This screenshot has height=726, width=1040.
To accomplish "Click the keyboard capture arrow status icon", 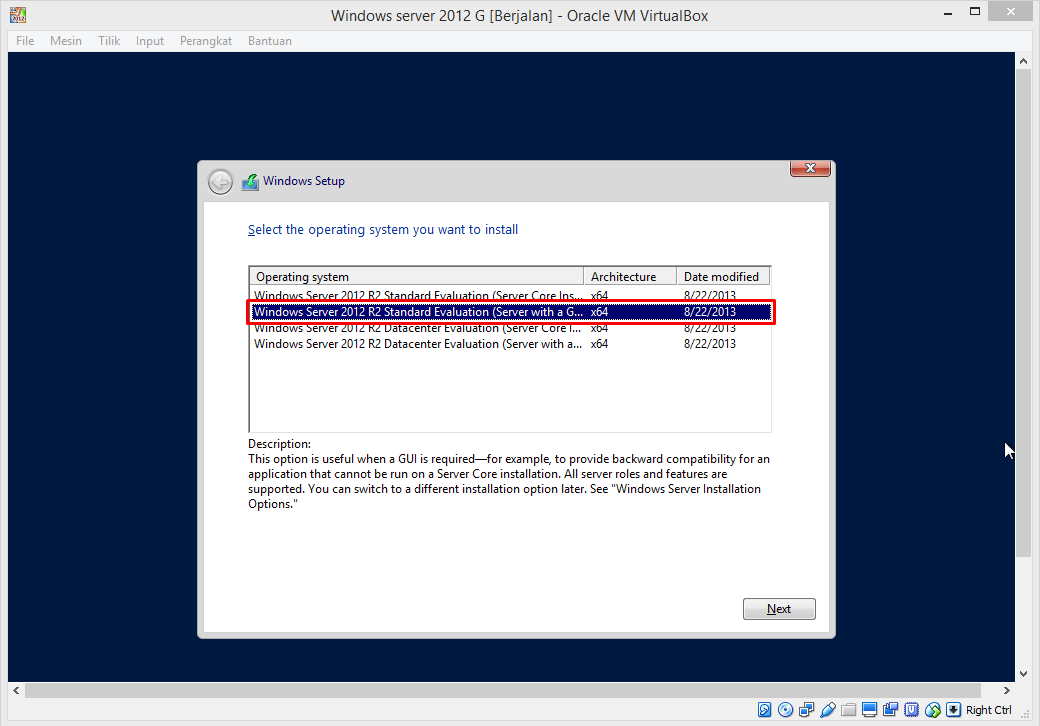I will pyautogui.click(x=953, y=710).
